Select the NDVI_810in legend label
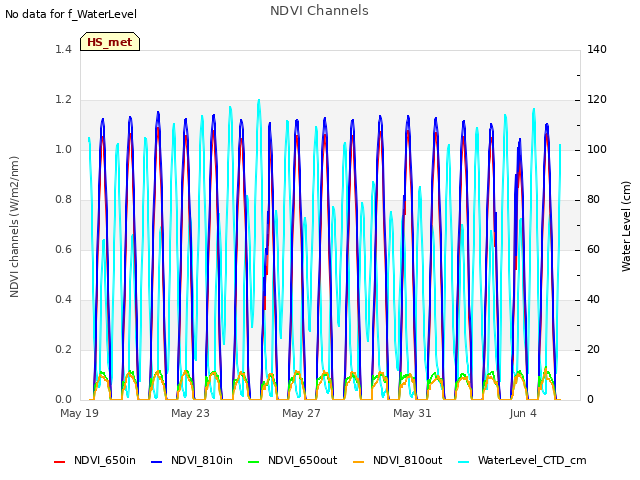This screenshot has width=640, height=480. coord(202,460)
